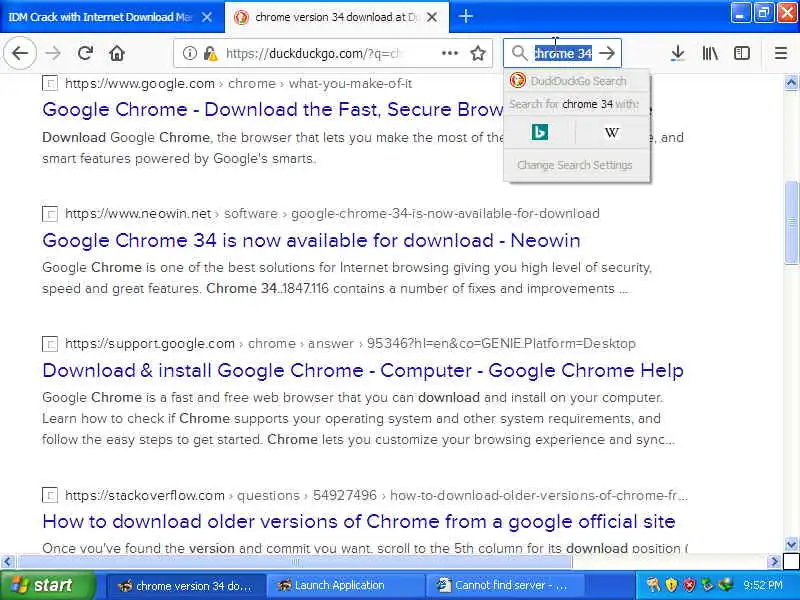Open the Windows start menu
This screenshot has height=600, width=800.
click(x=47, y=585)
